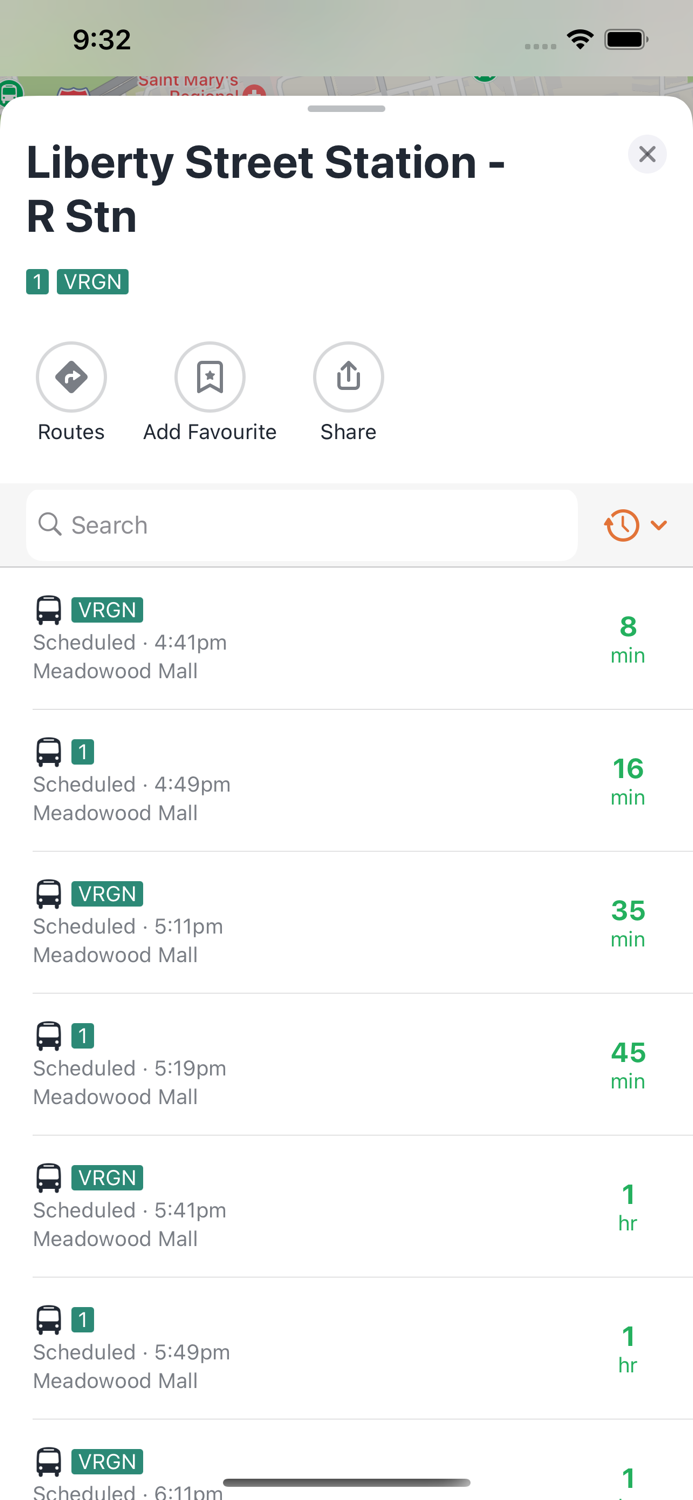Tap the Add Favourite bookmark icon
The image size is (693, 1500).
tap(210, 377)
